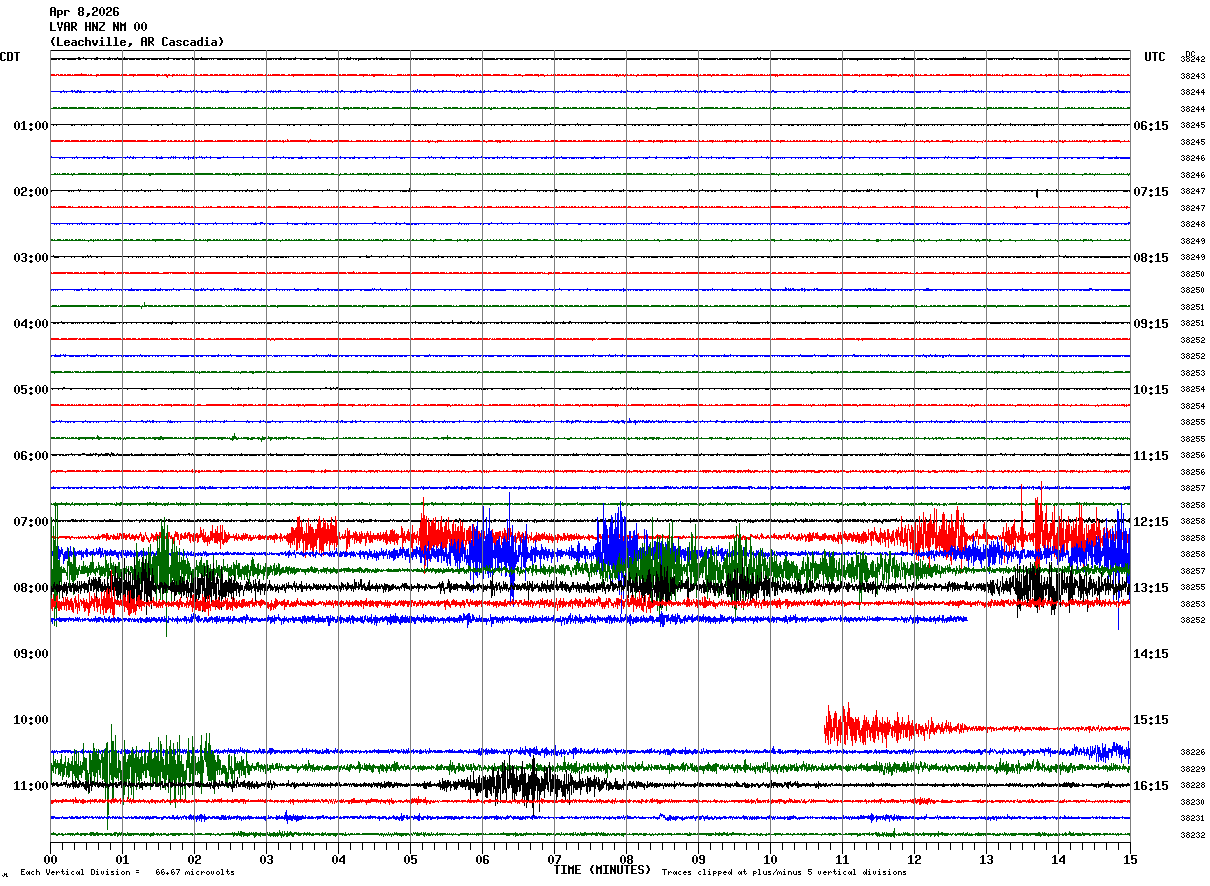Click the minute 05 tick on the bottom axis
Viewport: 1210px width, 886px height.
[x=410, y=859]
